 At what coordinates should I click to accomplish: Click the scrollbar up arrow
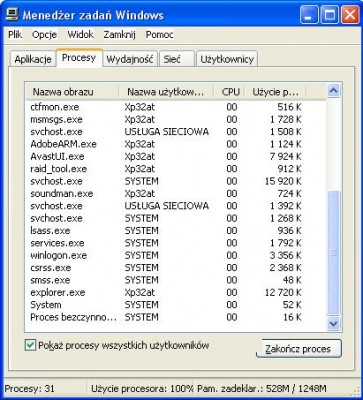(333, 91)
